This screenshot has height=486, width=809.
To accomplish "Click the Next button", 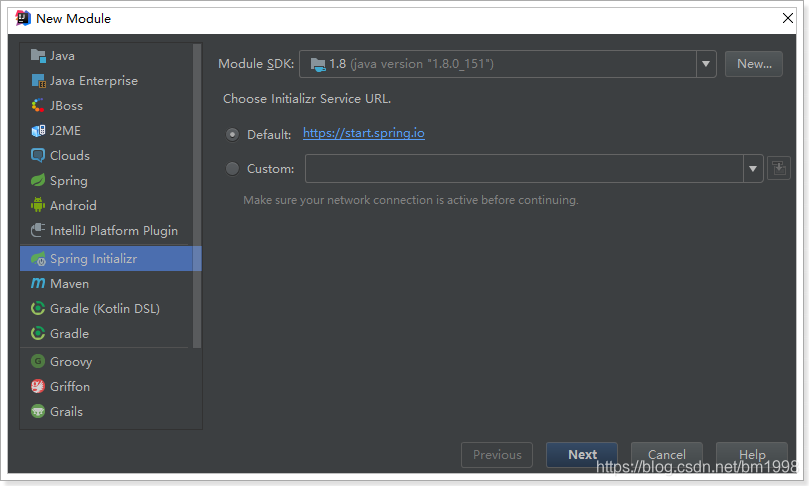I will click(582, 455).
